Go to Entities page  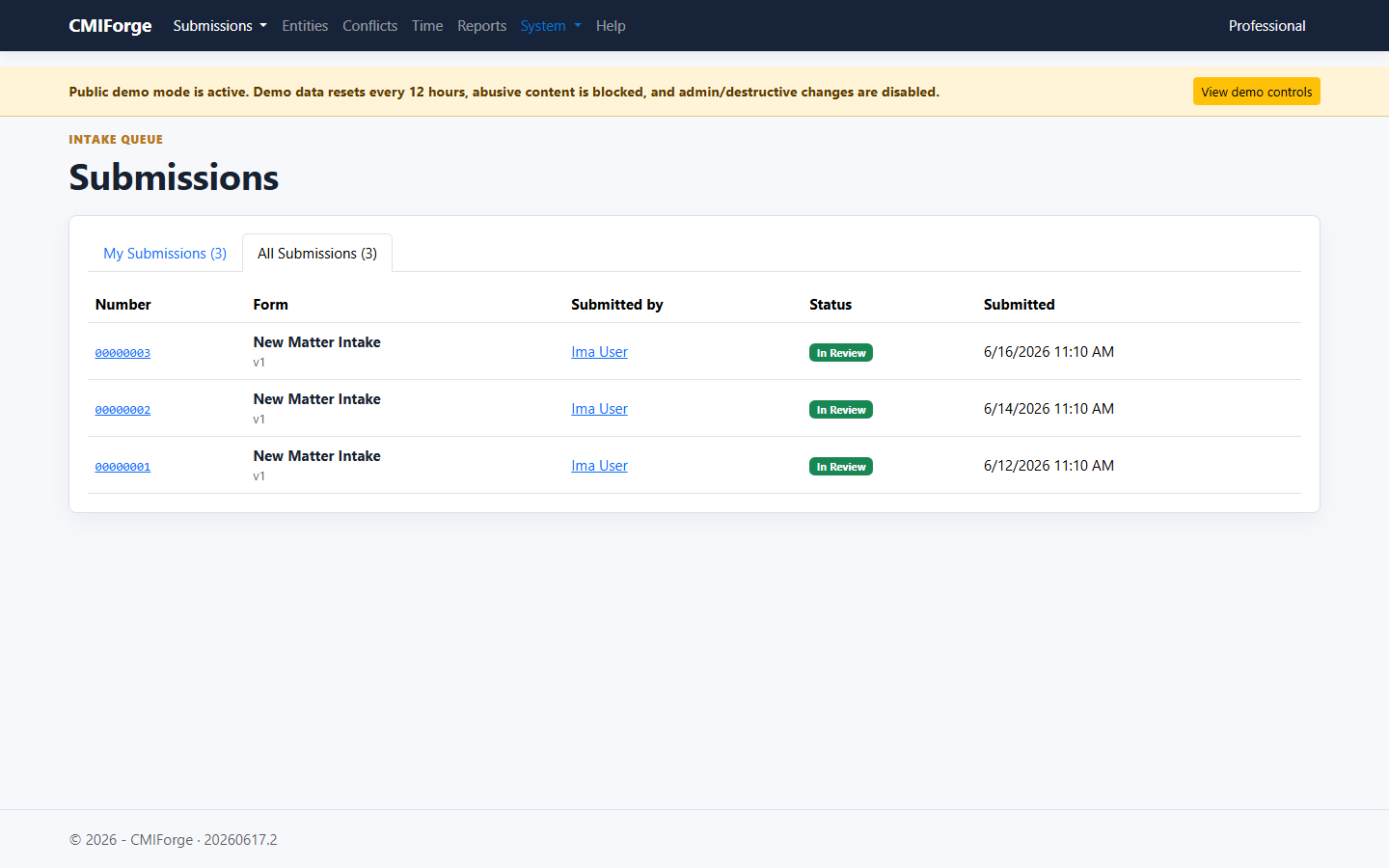pos(305,26)
